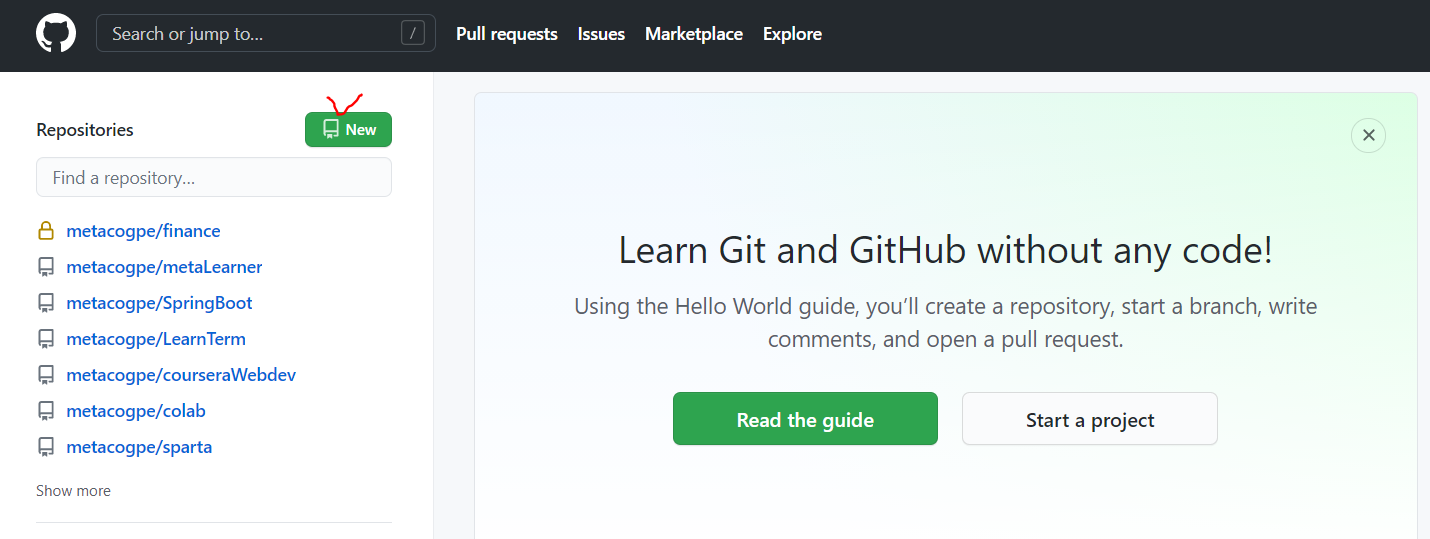The image size is (1430, 539).
Task: Click the repo icon beside metacogpe/LearnTerm
Action: tap(46, 339)
